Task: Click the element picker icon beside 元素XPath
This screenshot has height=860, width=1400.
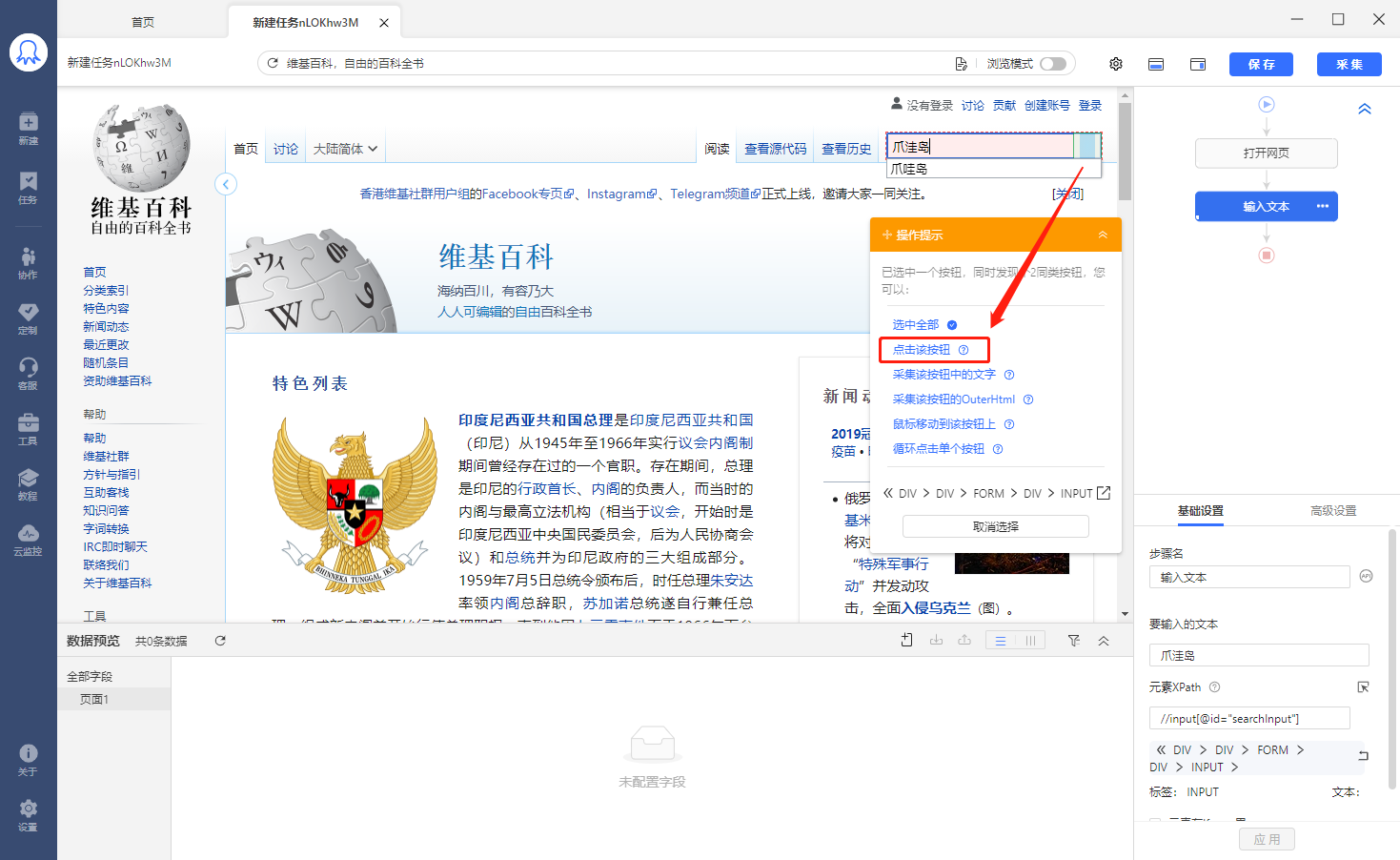Action: (x=1364, y=687)
